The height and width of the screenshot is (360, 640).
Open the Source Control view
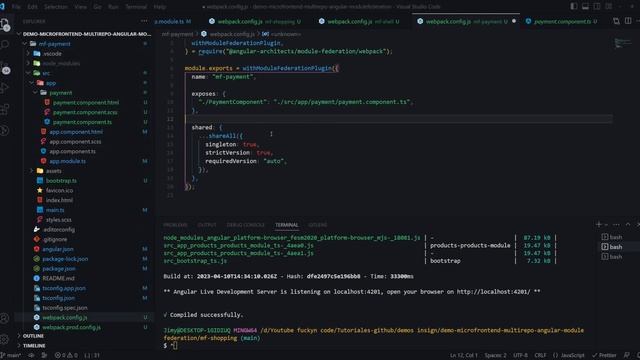point(5,67)
